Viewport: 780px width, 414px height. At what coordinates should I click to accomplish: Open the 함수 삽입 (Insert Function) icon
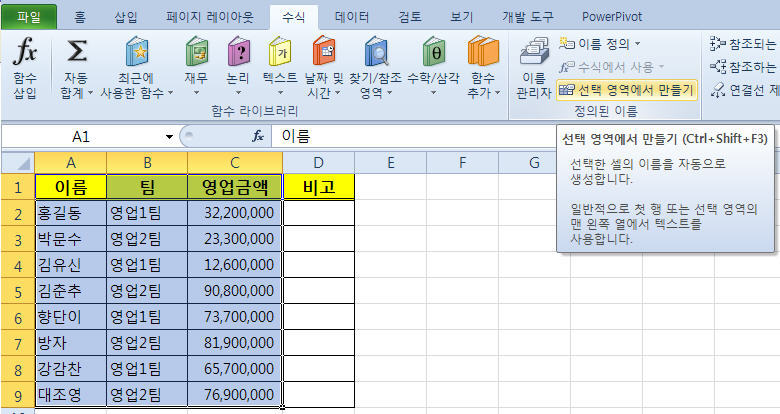point(25,51)
